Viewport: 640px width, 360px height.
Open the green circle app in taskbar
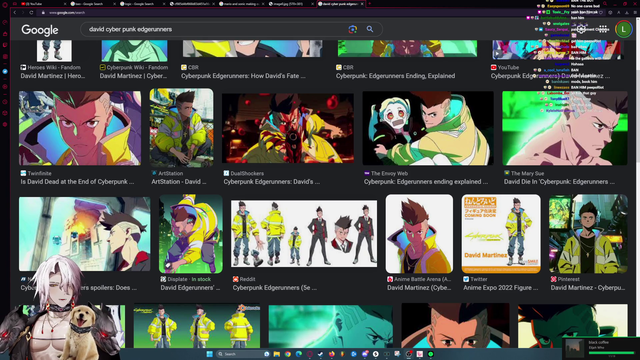[x=431, y=354]
